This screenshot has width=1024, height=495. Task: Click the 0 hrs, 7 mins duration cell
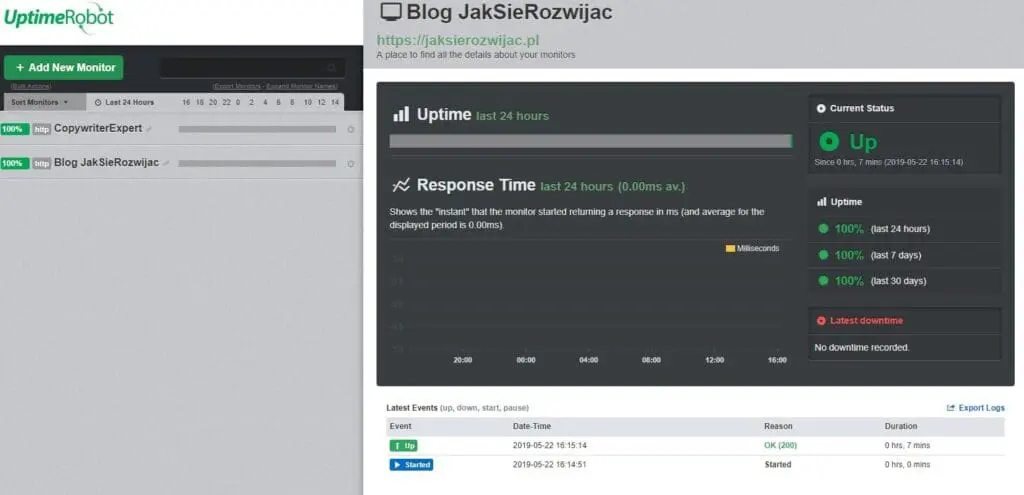point(907,445)
